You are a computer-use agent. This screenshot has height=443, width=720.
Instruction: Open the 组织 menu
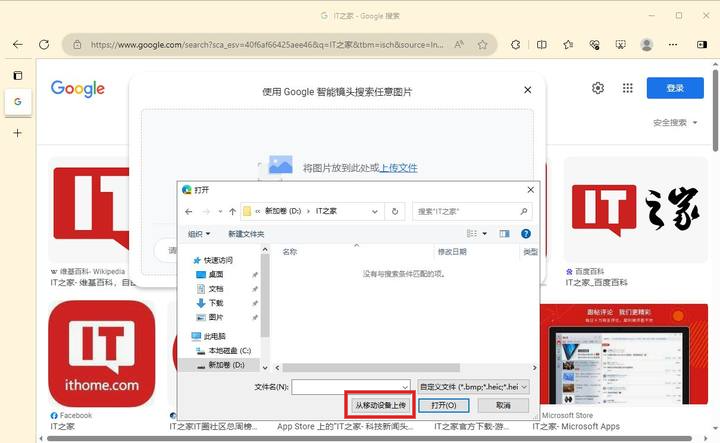[x=199, y=234]
